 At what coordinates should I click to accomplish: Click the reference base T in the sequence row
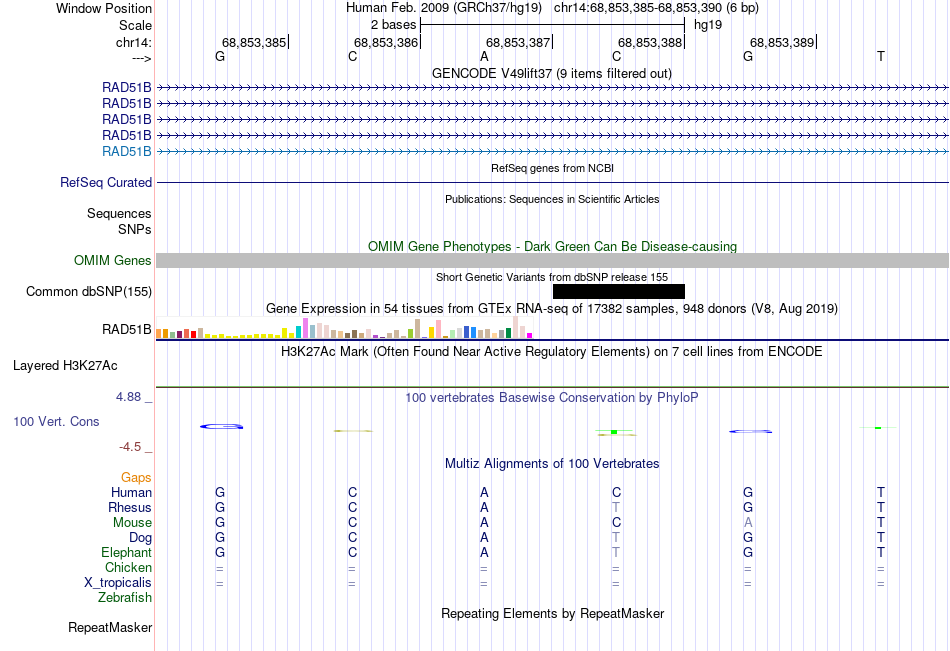[x=881, y=56]
